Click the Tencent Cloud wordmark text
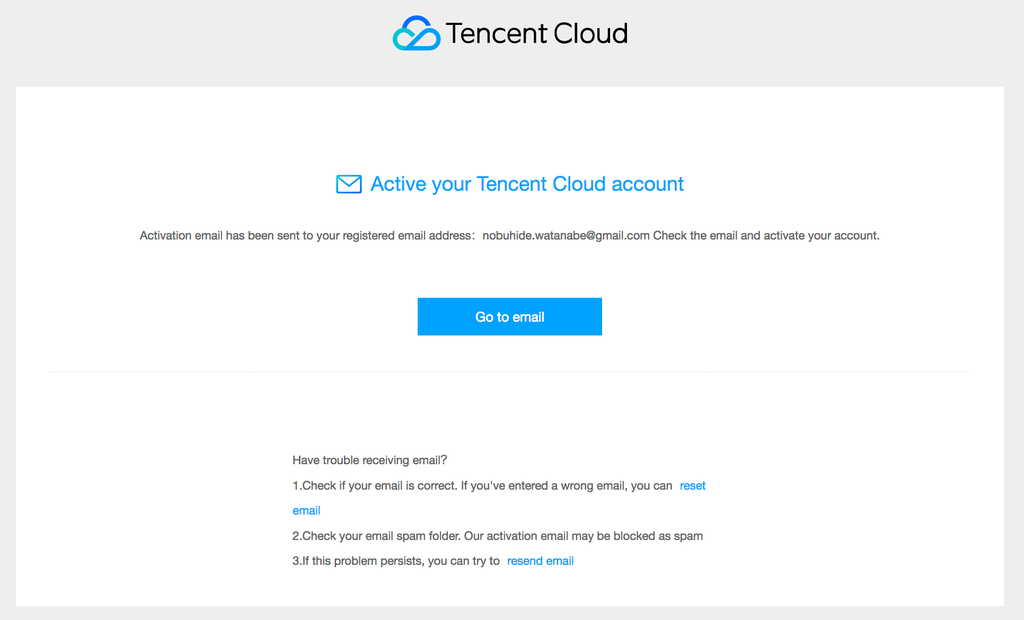This screenshot has height=620, width=1024. click(537, 33)
